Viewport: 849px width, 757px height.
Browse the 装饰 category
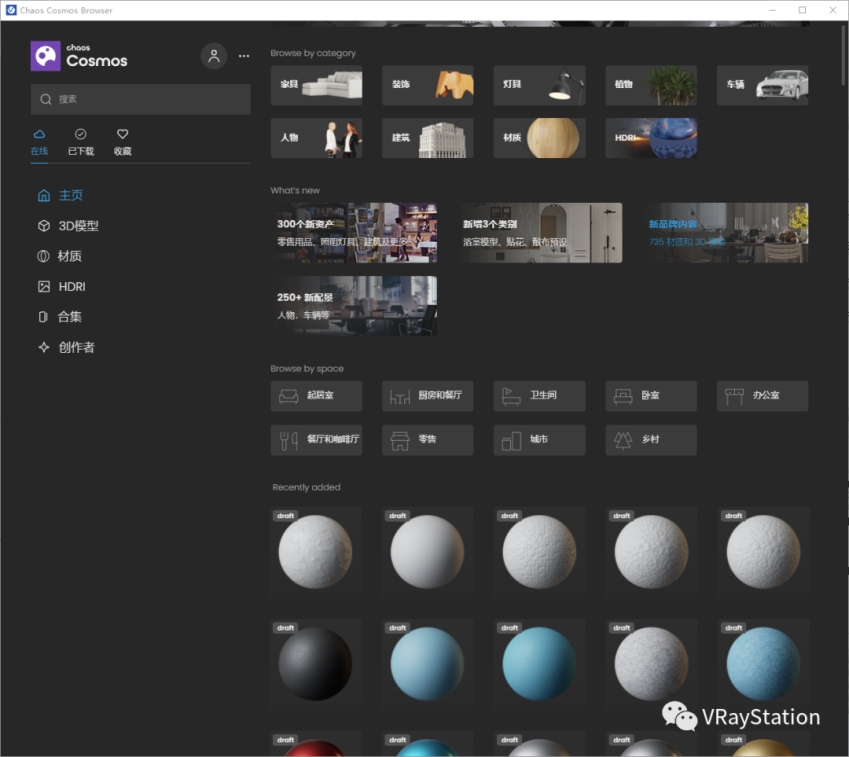point(428,85)
